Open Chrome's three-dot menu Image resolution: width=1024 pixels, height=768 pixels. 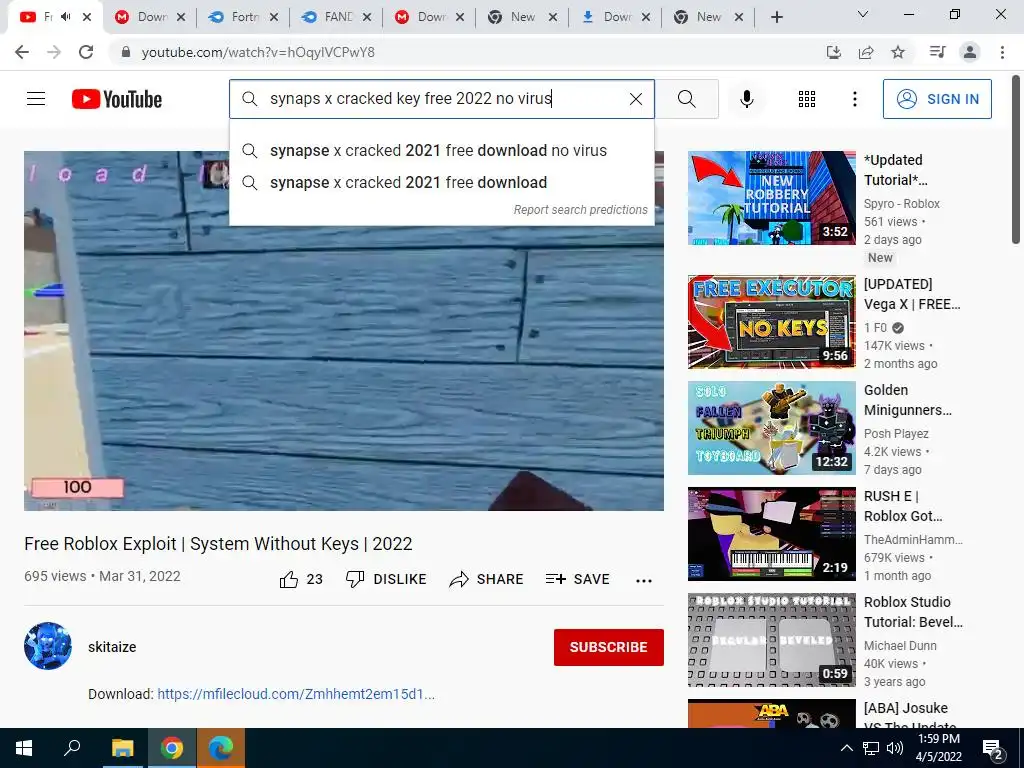[x=1002, y=52]
